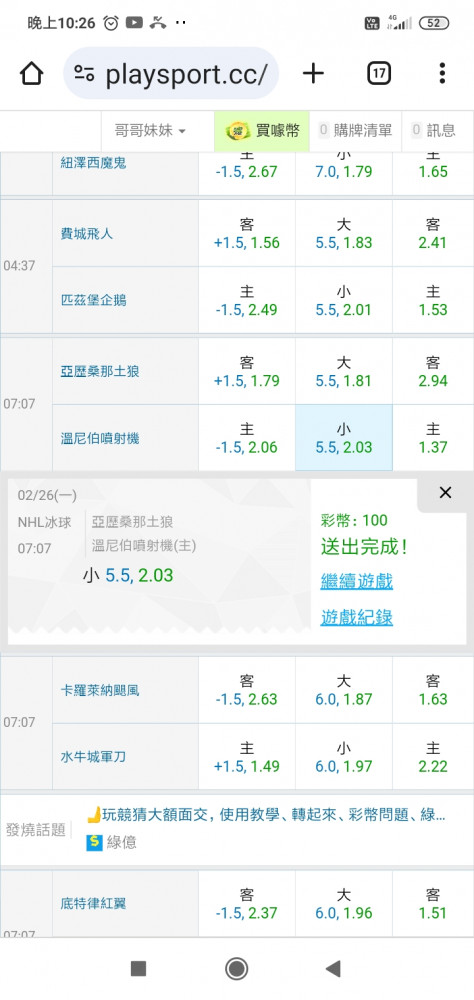This screenshot has height=1000, width=474.
Task: Open the 買噱幣 tab
Action: coord(262,131)
